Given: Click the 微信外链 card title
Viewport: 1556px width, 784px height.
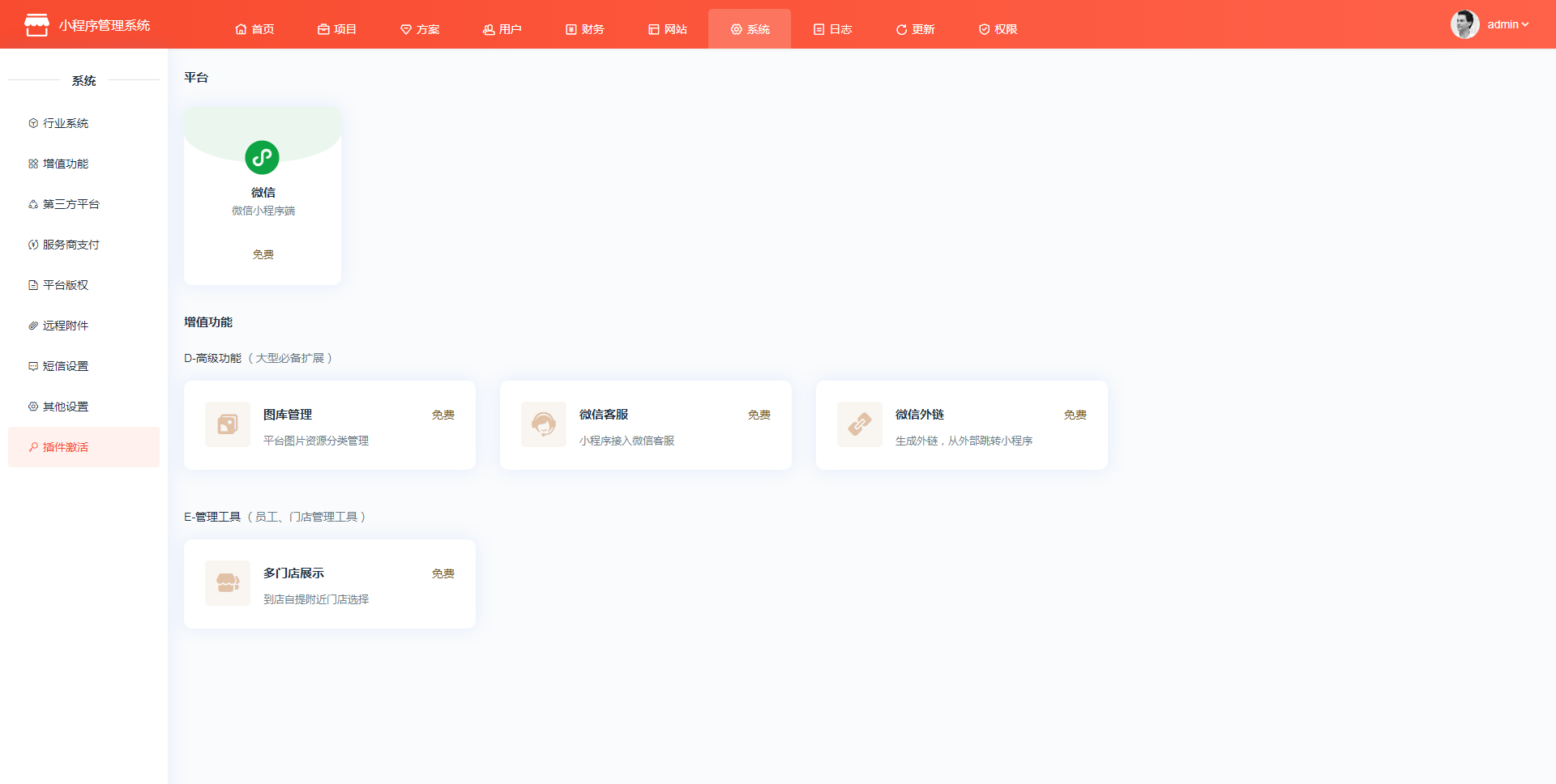Looking at the screenshot, I should click(x=920, y=415).
